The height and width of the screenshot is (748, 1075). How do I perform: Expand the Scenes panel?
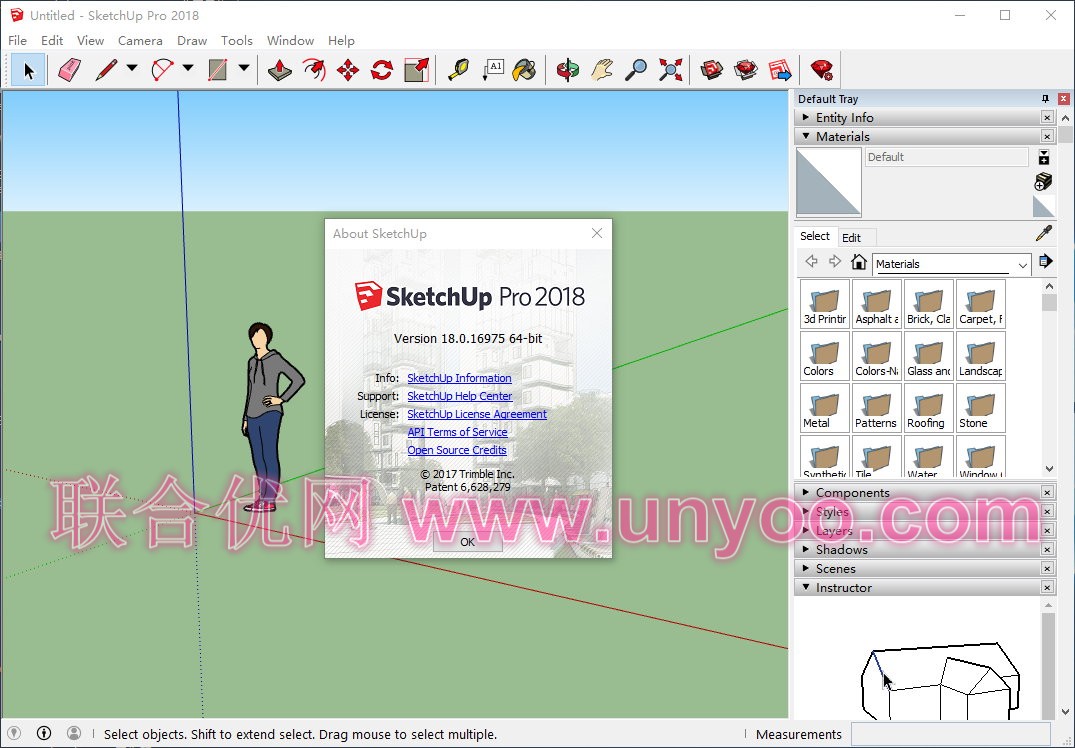click(x=806, y=568)
